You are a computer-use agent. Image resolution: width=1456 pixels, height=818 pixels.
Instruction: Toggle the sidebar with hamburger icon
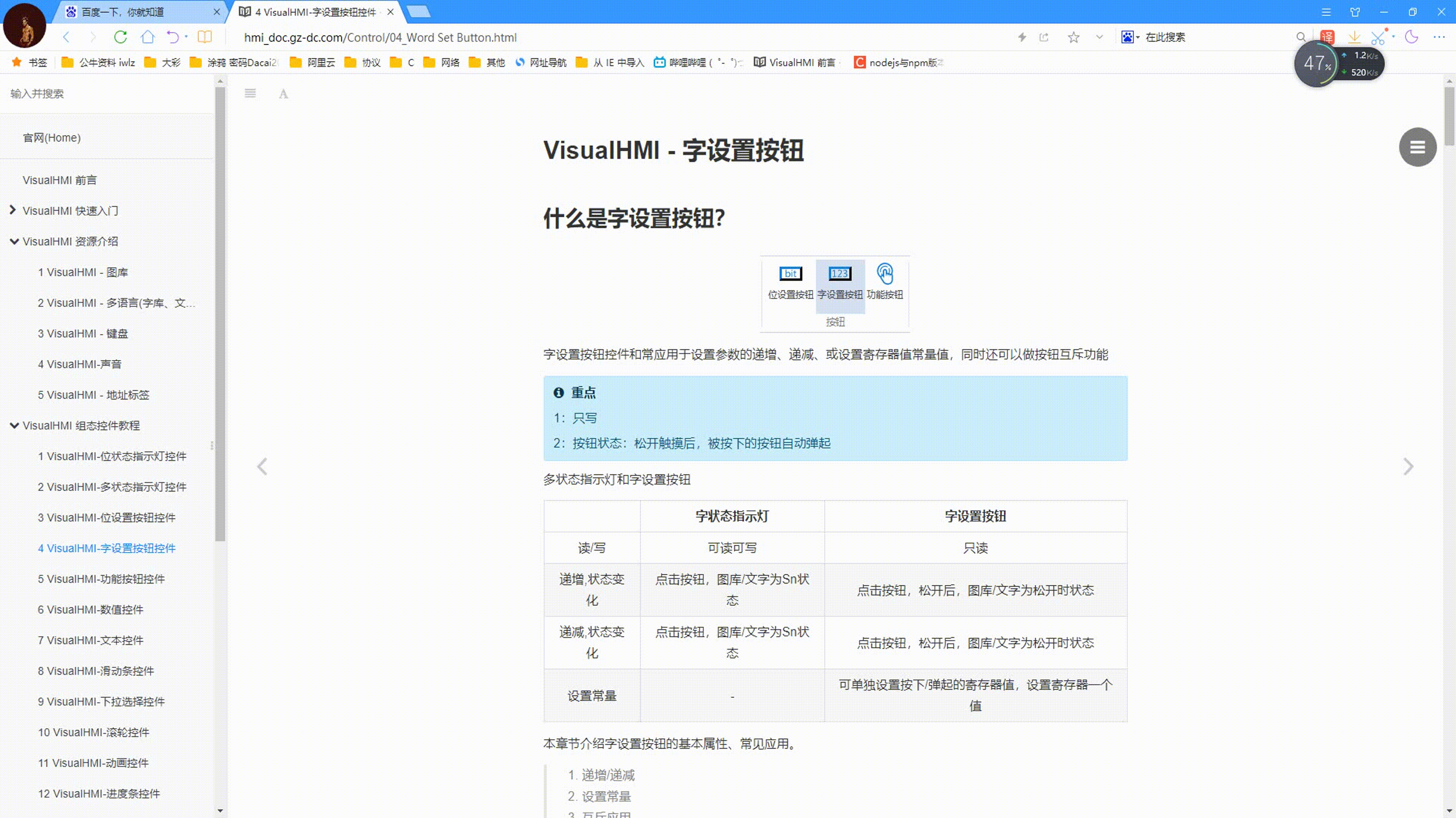pos(250,93)
